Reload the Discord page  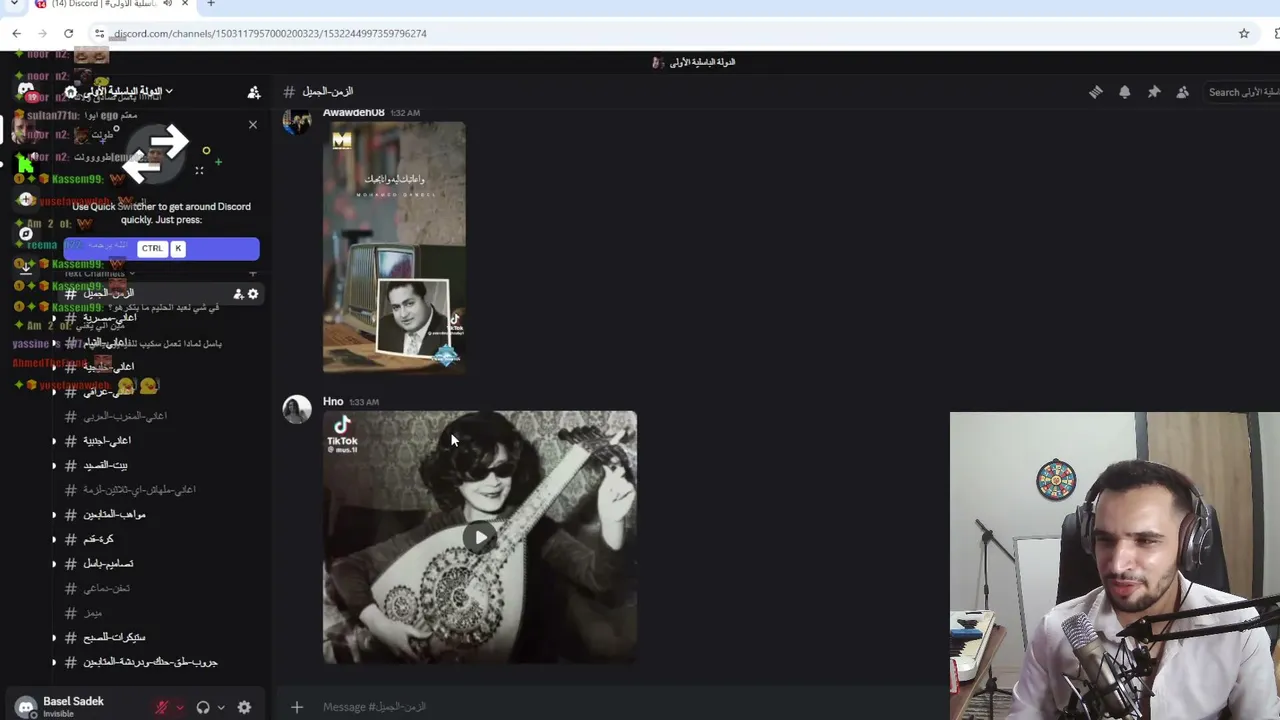click(x=68, y=33)
